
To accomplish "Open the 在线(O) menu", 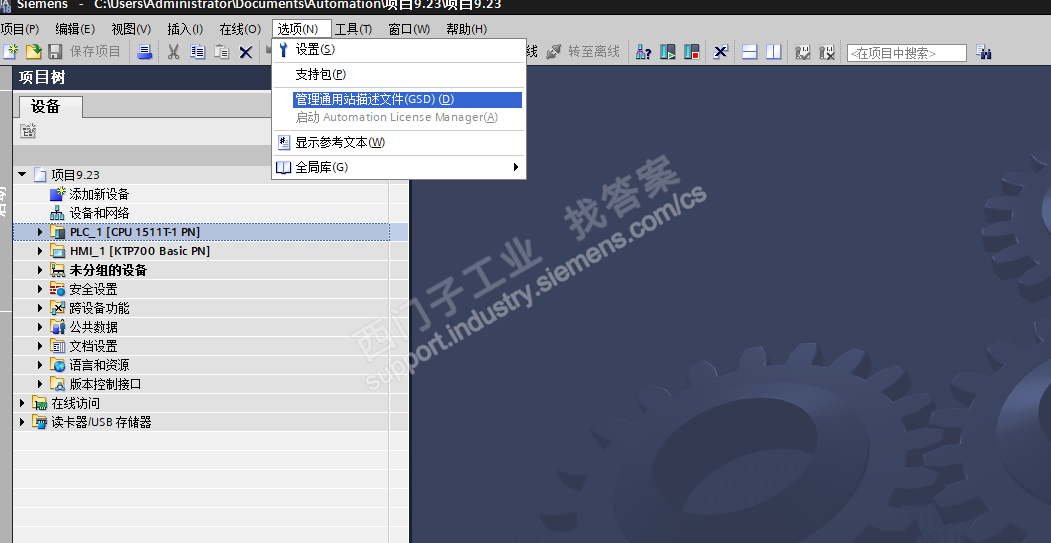I will tap(240, 29).
